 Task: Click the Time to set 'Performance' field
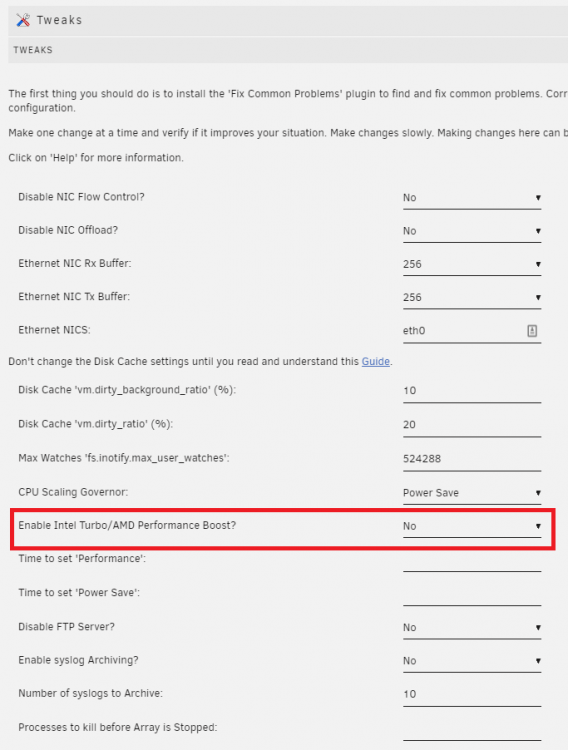[472, 561]
